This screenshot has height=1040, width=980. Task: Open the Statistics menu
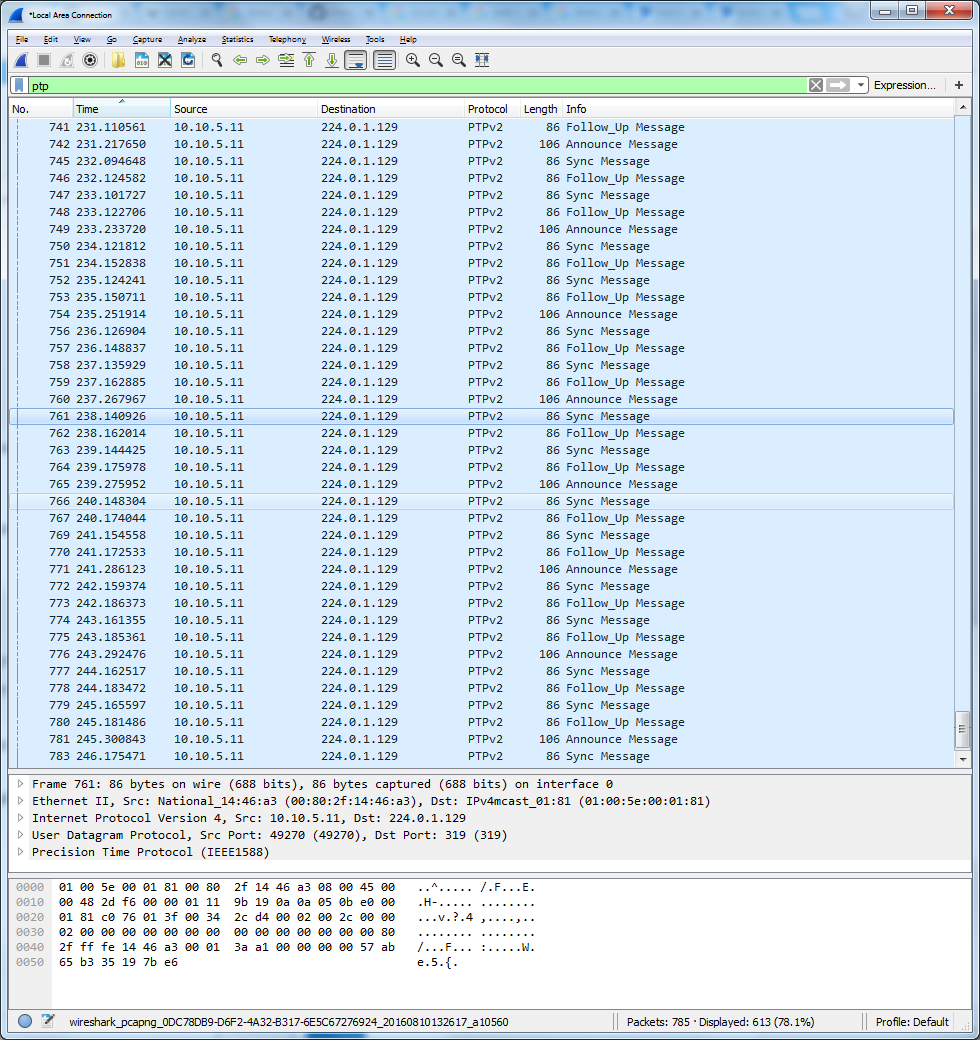tap(237, 40)
